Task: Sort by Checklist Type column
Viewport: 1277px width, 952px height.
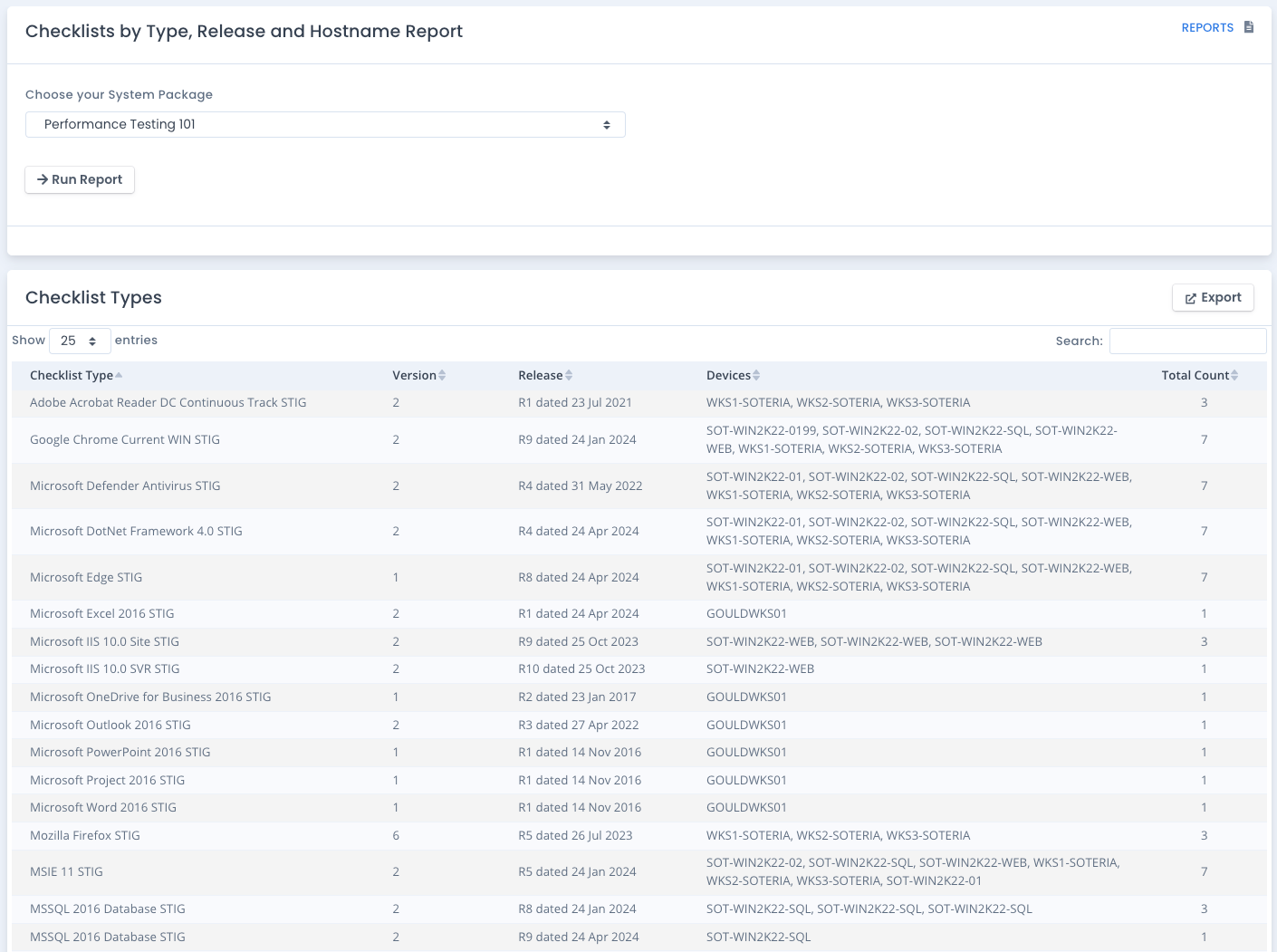Action: tap(76, 375)
